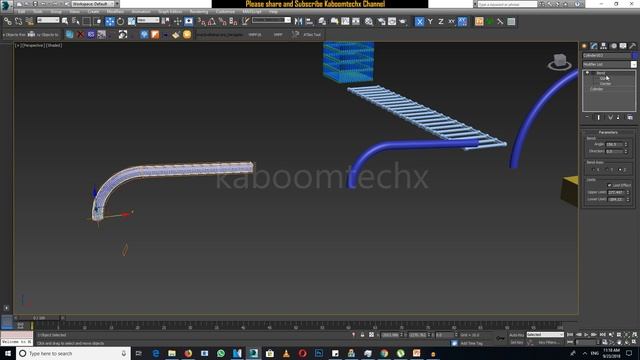Collapse the Parameters rollout
This screenshot has height=360, width=640.
coord(608,132)
